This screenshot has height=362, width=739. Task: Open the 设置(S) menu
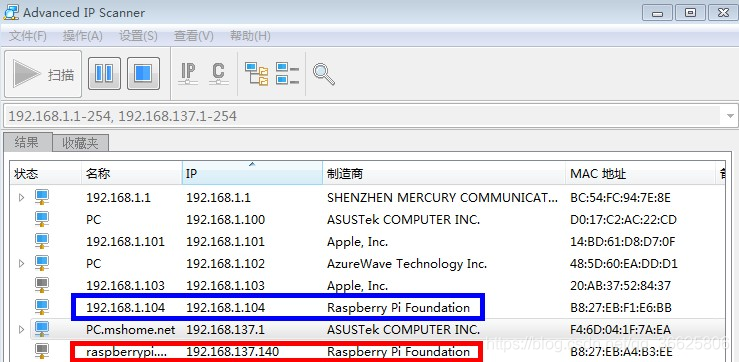tap(138, 36)
